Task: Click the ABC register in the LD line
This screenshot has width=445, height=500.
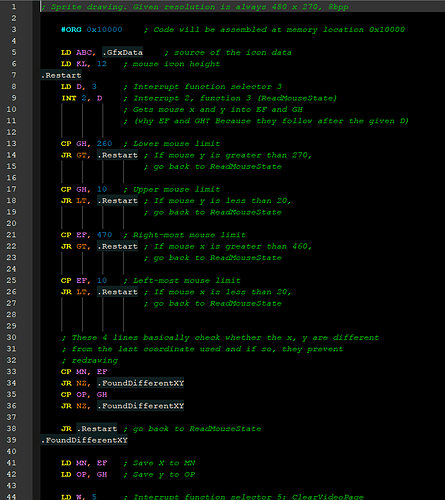Action: (85, 53)
